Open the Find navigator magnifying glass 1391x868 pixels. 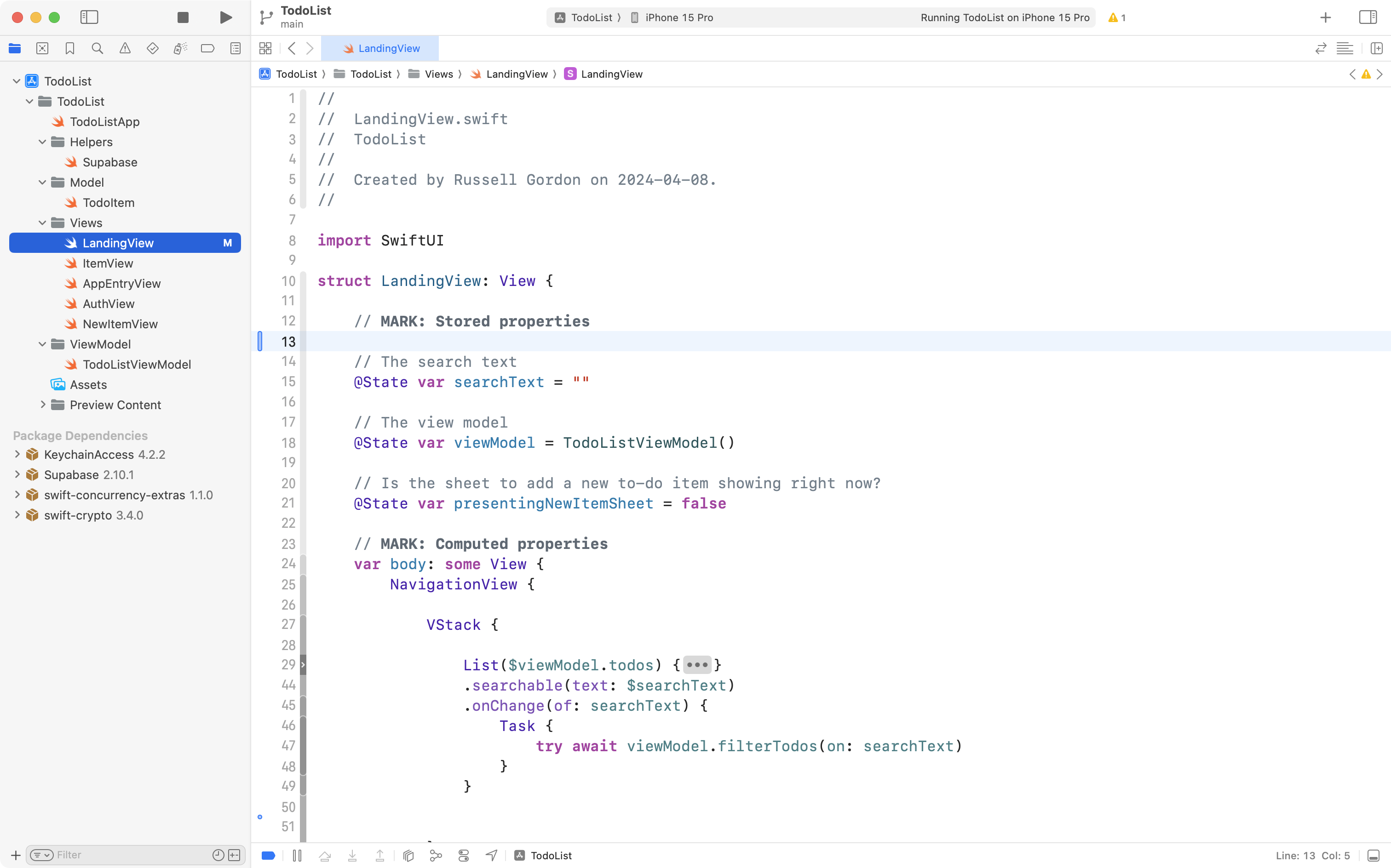tap(98, 48)
